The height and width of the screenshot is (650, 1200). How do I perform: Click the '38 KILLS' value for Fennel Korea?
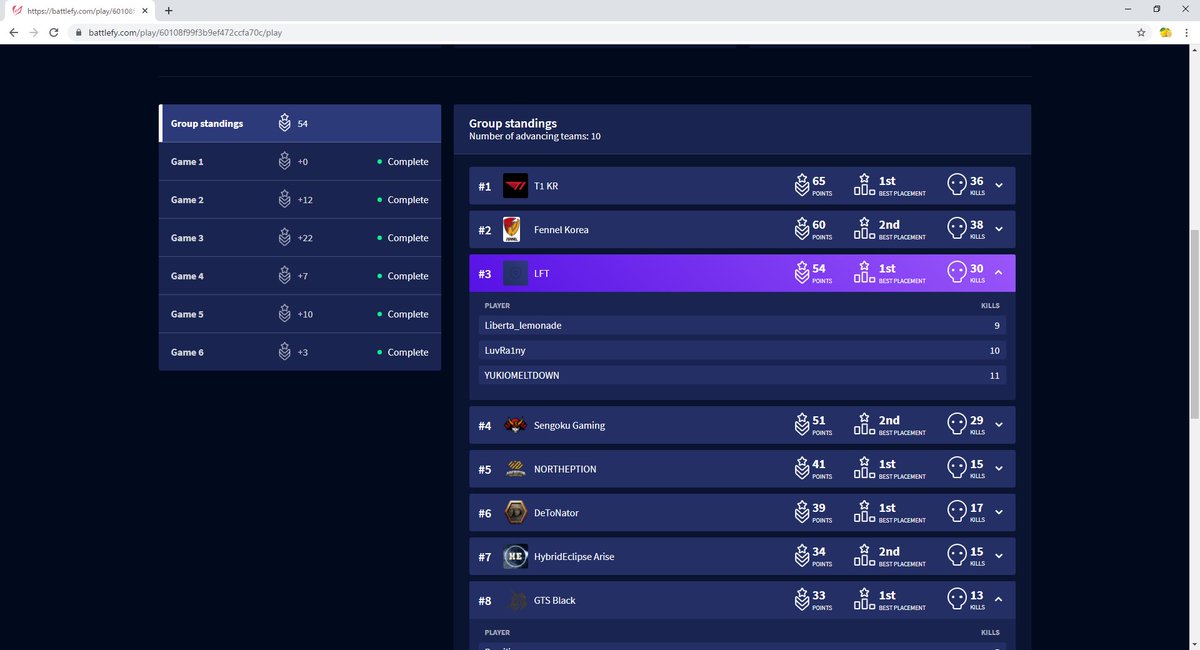977,230
